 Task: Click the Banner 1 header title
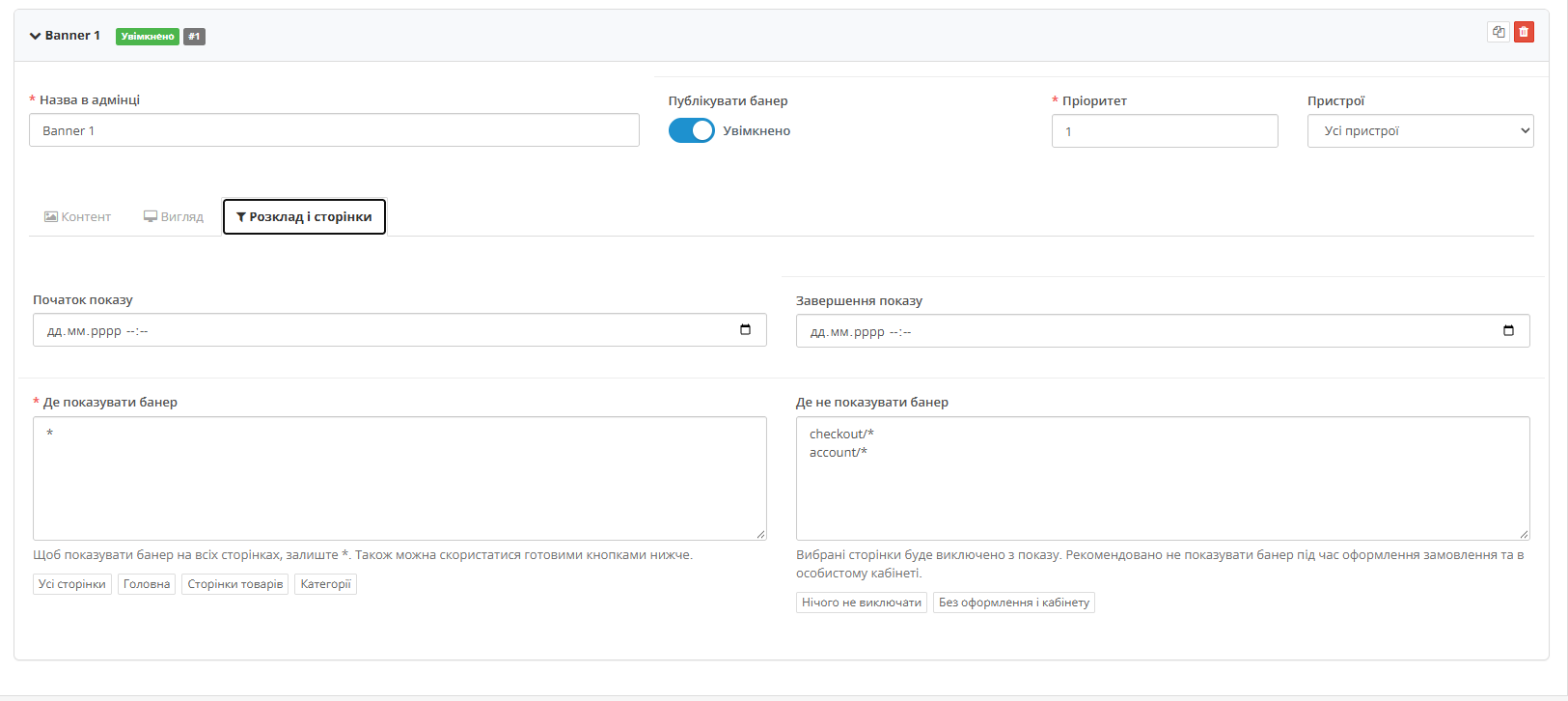pos(72,36)
